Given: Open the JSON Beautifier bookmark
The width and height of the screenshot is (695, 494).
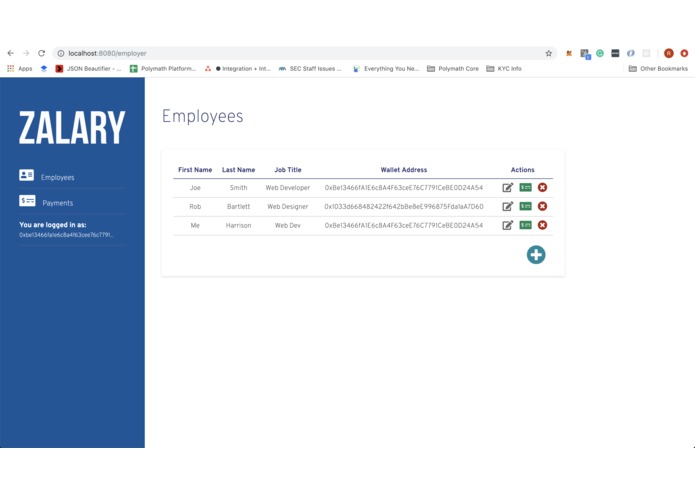Looking at the screenshot, I should coord(88,69).
